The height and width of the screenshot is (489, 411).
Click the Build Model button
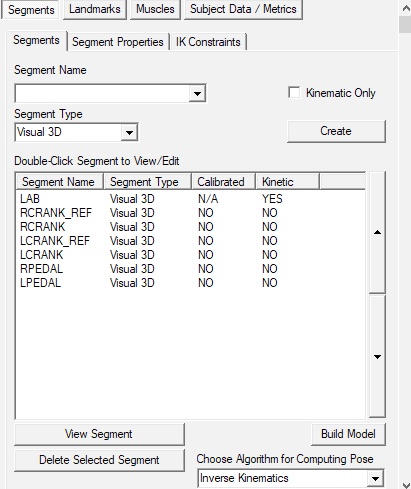348,434
